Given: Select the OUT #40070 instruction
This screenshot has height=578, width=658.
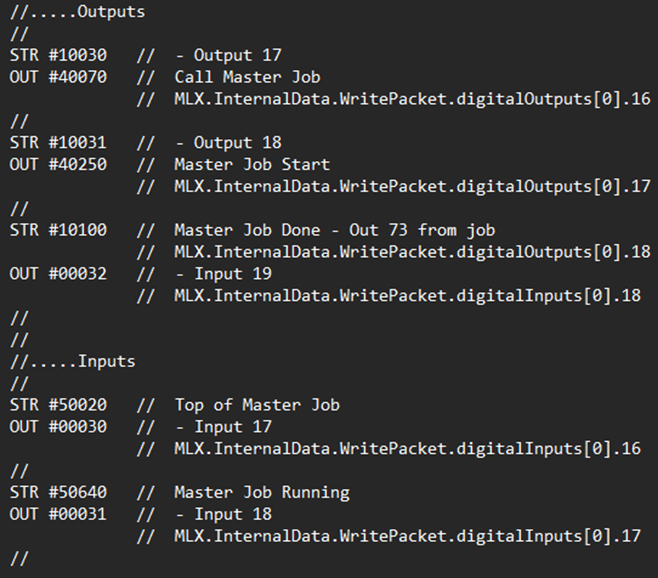Looking at the screenshot, I should tap(58, 77).
